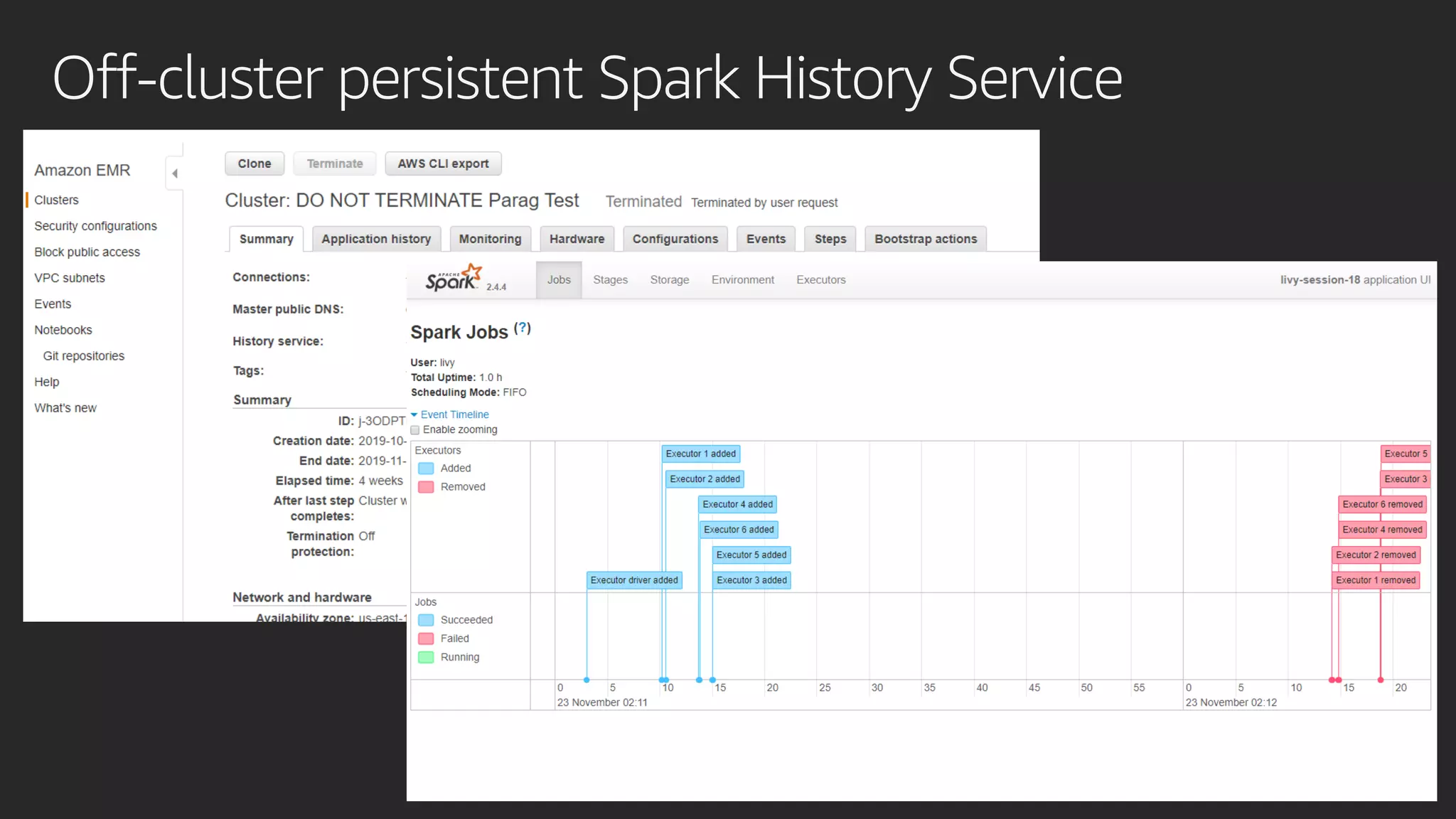Open the Application history tab

(376, 239)
